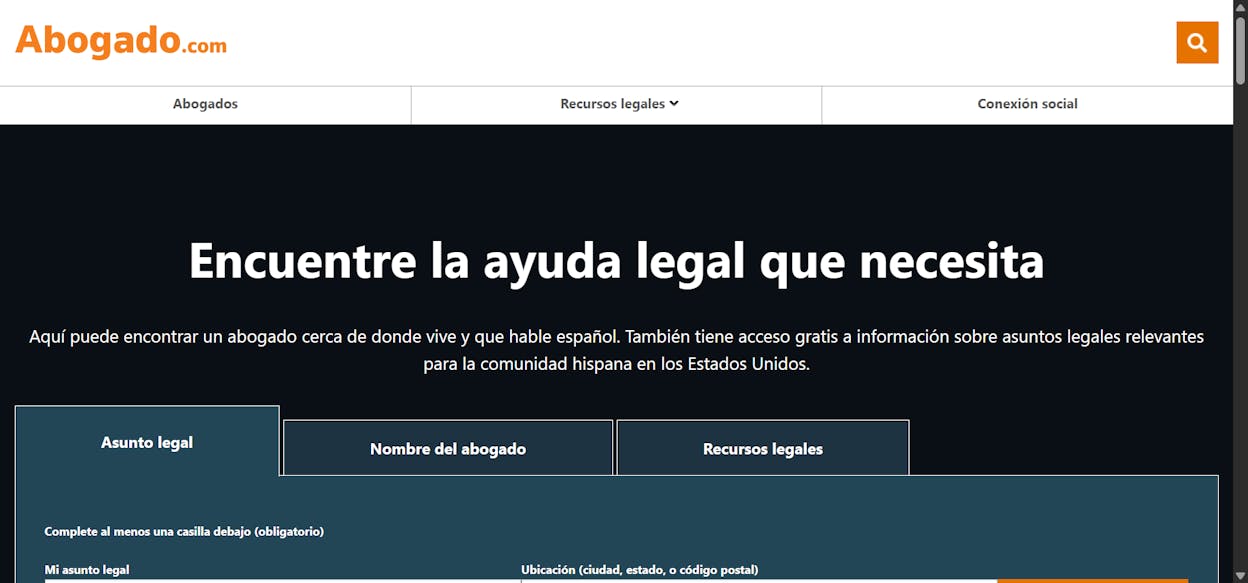Click the heading "Encuentre la ayuda legal que necesita"

click(x=616, y=261)
